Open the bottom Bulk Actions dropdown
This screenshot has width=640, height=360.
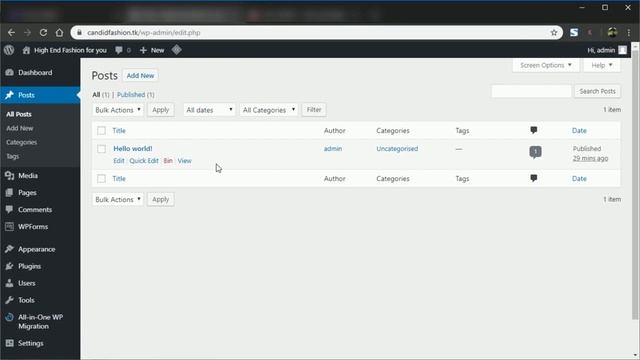(x=118, y=199)
